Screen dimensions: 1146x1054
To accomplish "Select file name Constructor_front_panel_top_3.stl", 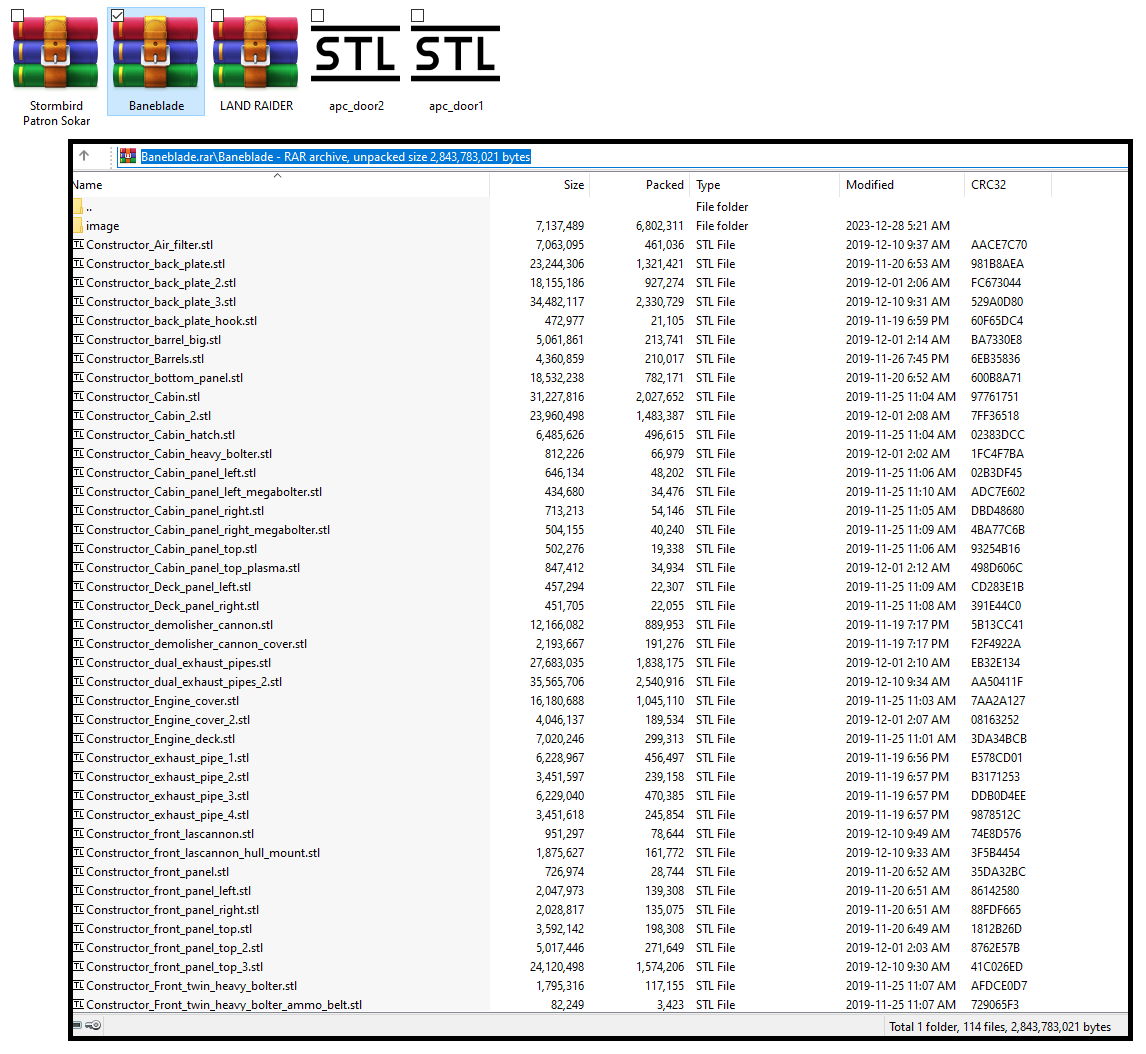I will click(175, 967).
